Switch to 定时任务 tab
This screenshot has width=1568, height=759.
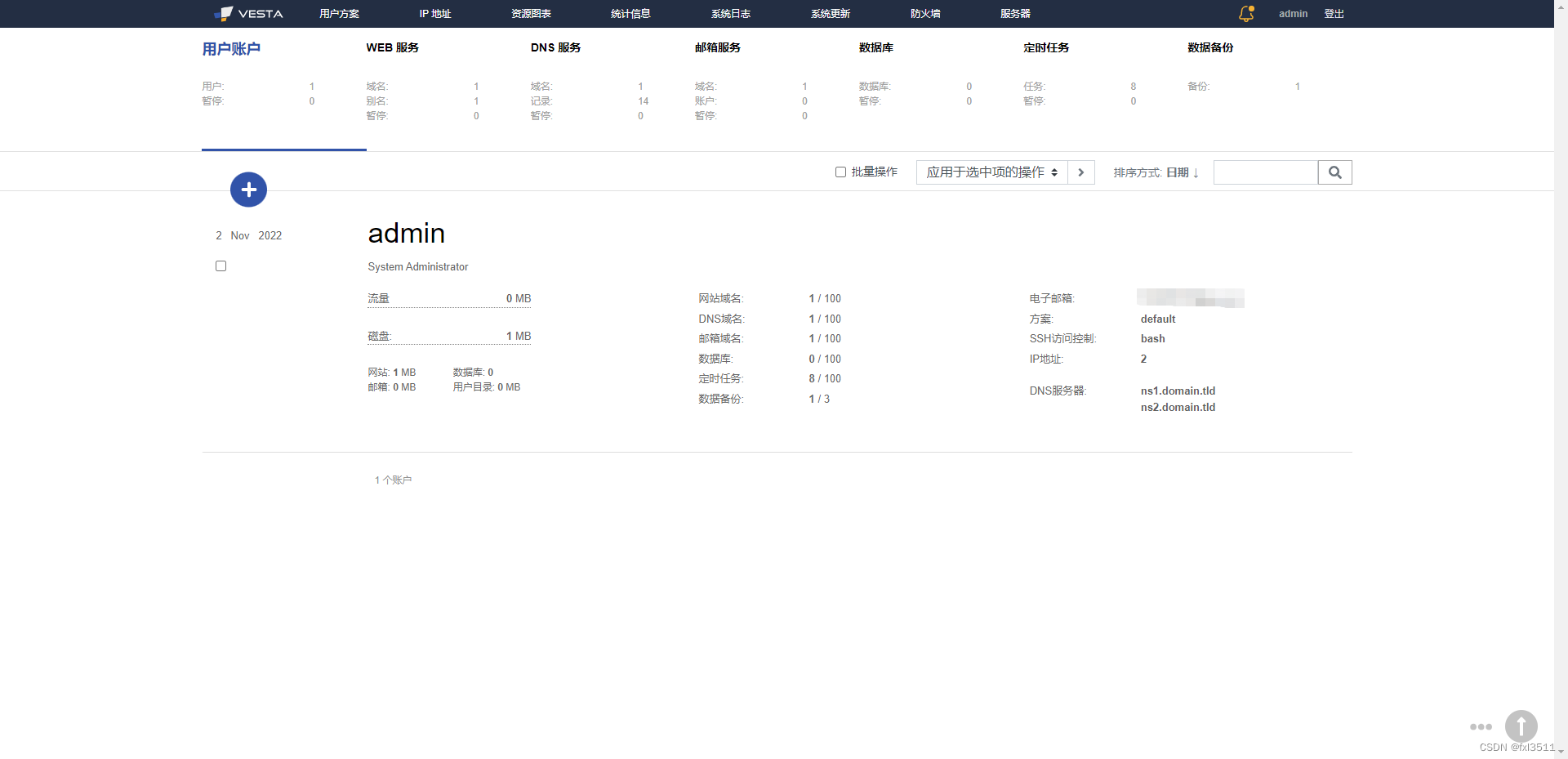[1046, 47]
